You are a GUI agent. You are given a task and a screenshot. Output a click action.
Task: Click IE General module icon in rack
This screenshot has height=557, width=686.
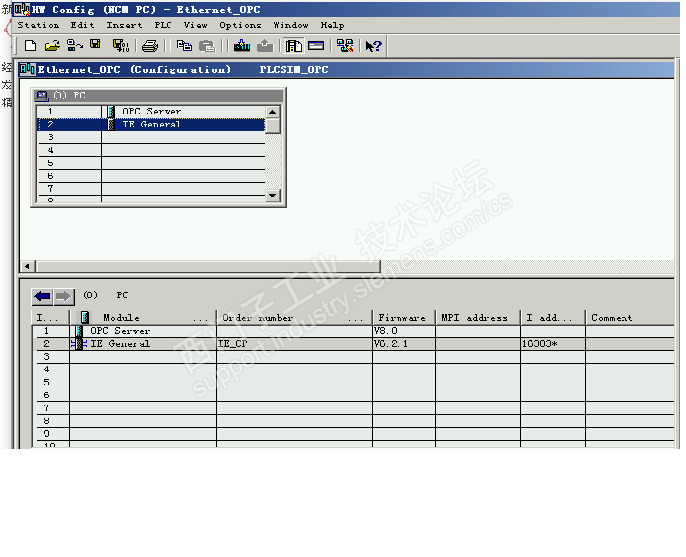[x=111, y=125]
